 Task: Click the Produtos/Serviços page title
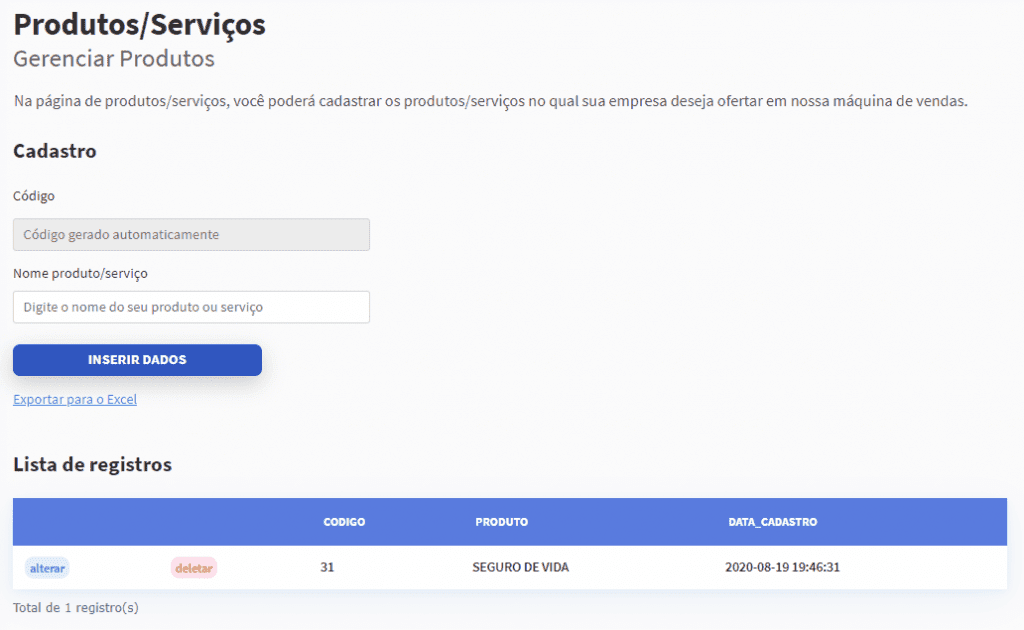[x=139, y=25]
